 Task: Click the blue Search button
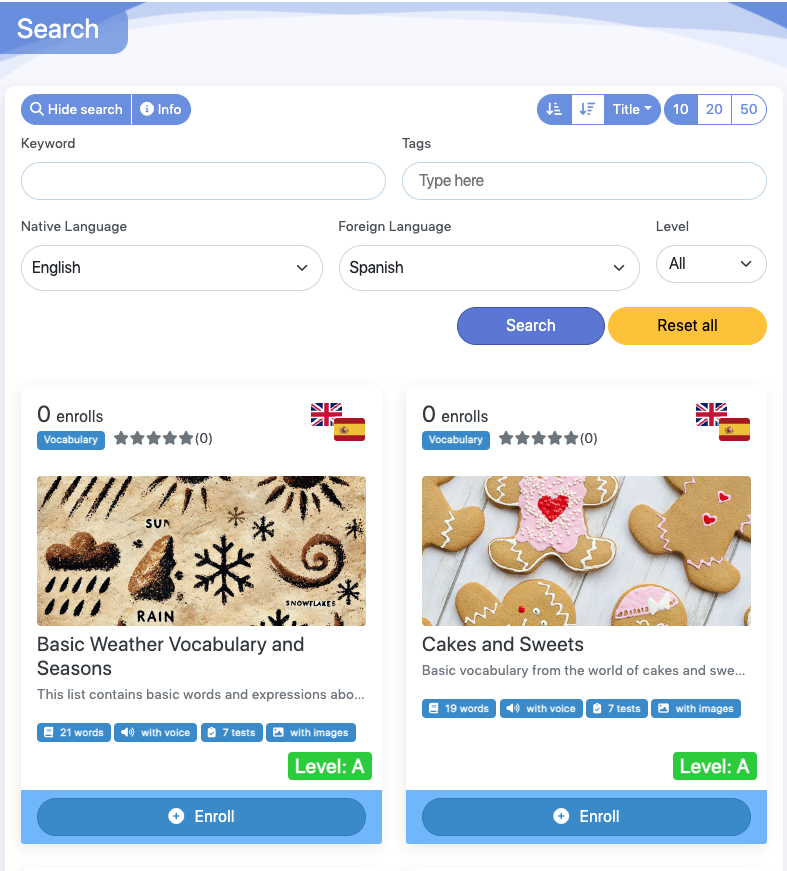530,326
